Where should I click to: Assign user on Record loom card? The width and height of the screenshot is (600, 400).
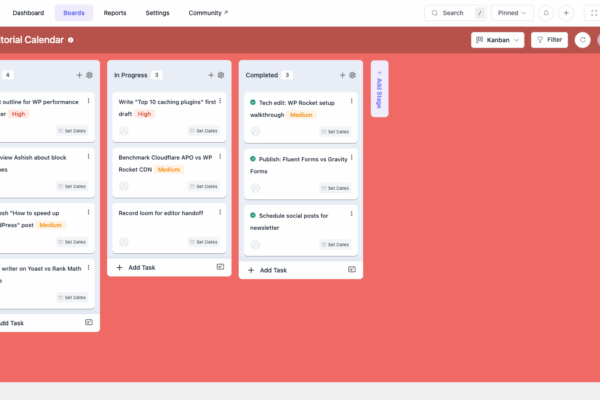click(x=124, y=242)
